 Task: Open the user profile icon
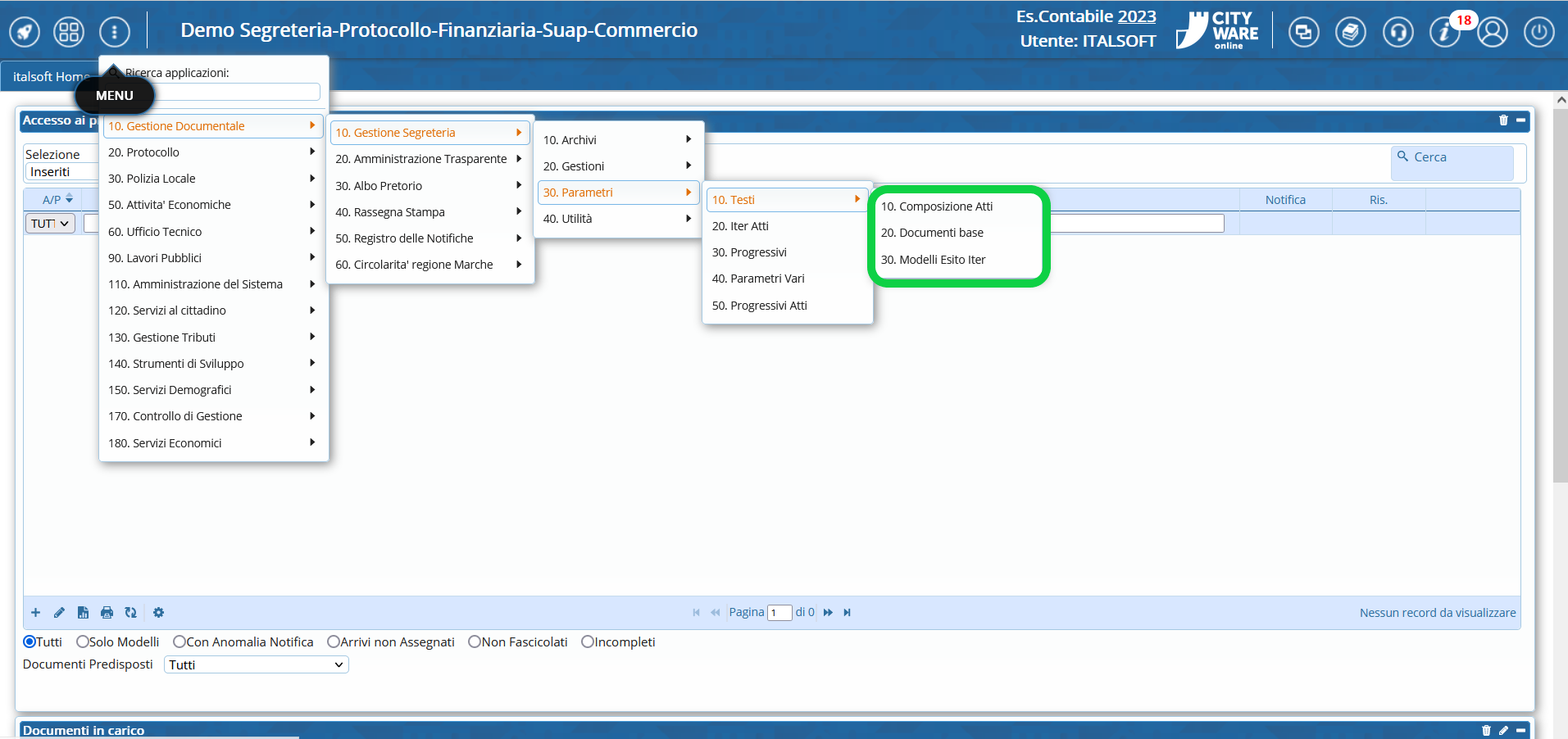(x=1493, y=33)
